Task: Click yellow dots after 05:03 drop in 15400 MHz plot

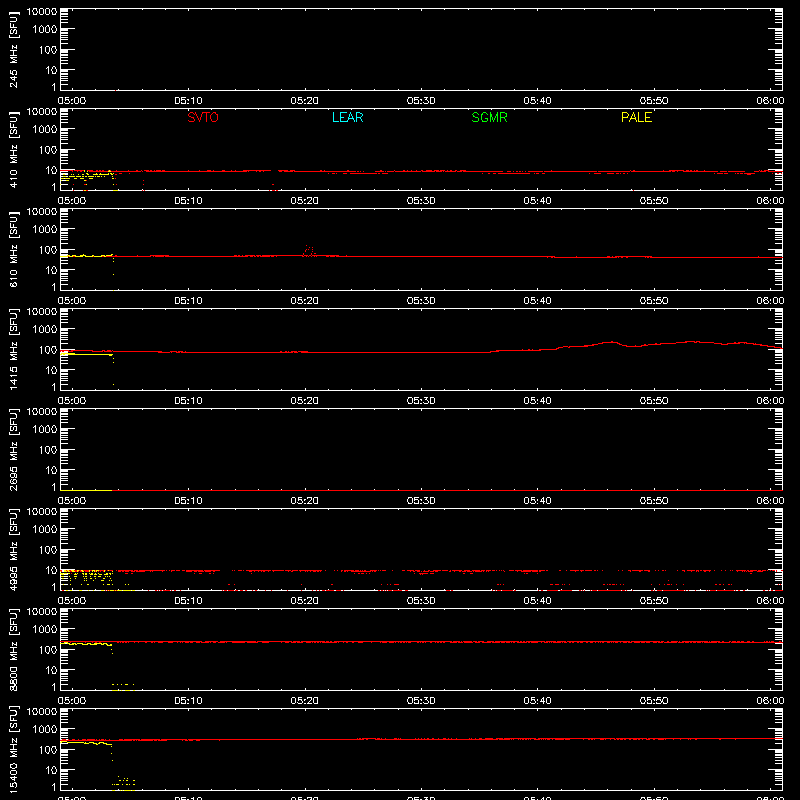Action: [x=123, y=782]
